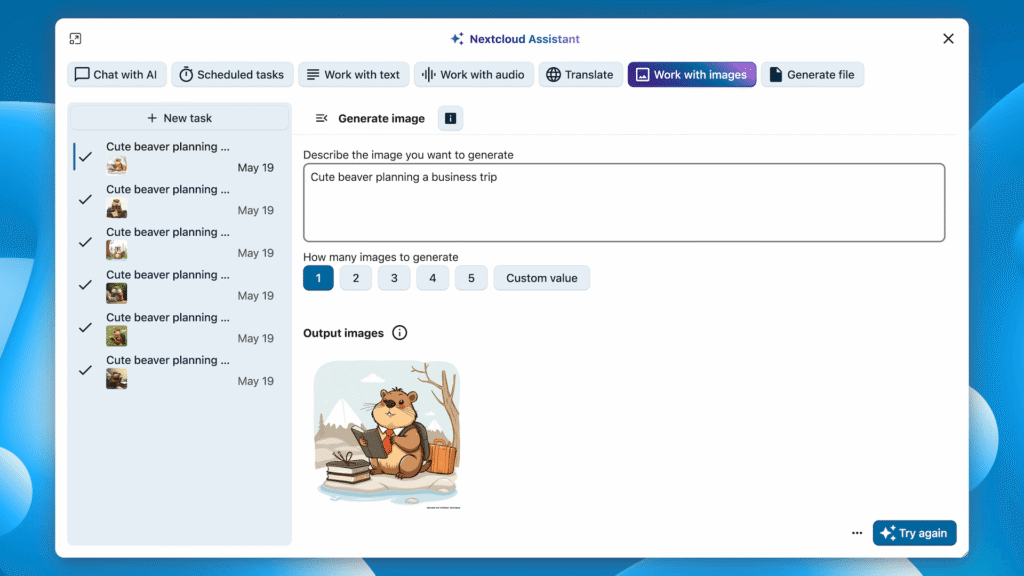This screenshot has height=576, width=1024.
Task: Switch to Work with audio tab
Action: pos(473,74)
